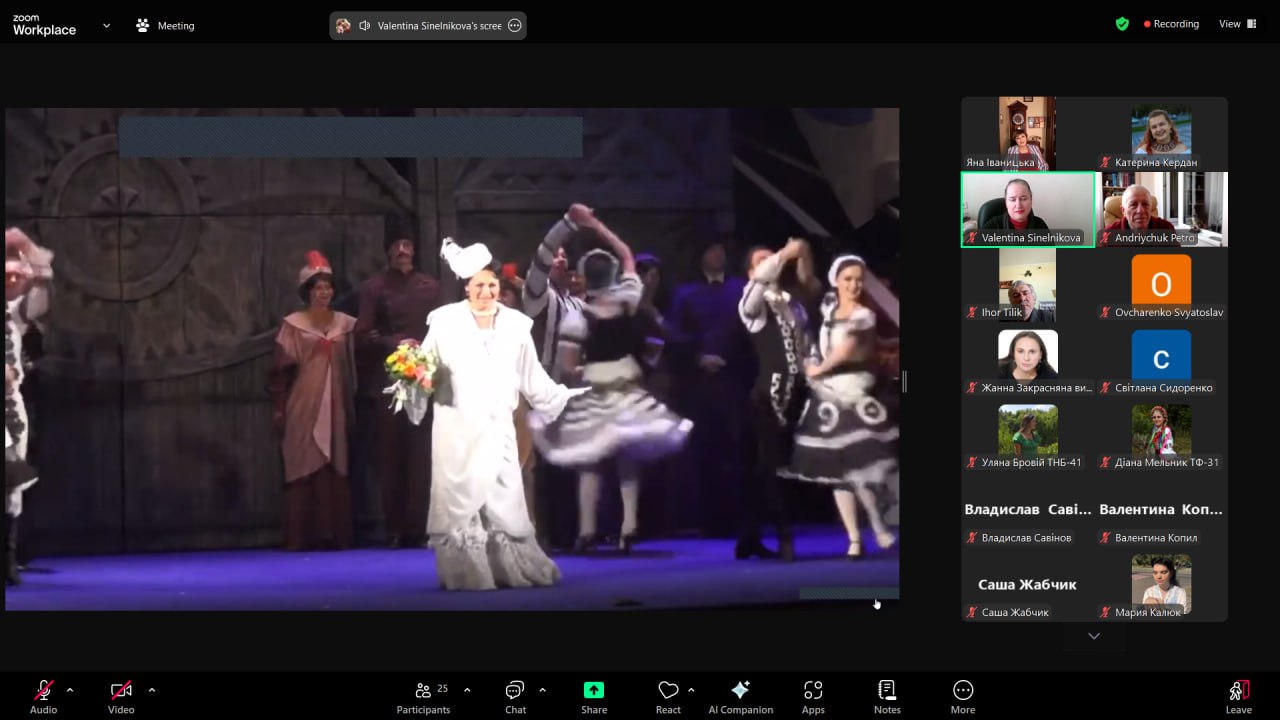Image resolution: width=1280 pixels, height=720 pixels.
Task: Click the green encryption shield icon
Action: coord(1122,24)
